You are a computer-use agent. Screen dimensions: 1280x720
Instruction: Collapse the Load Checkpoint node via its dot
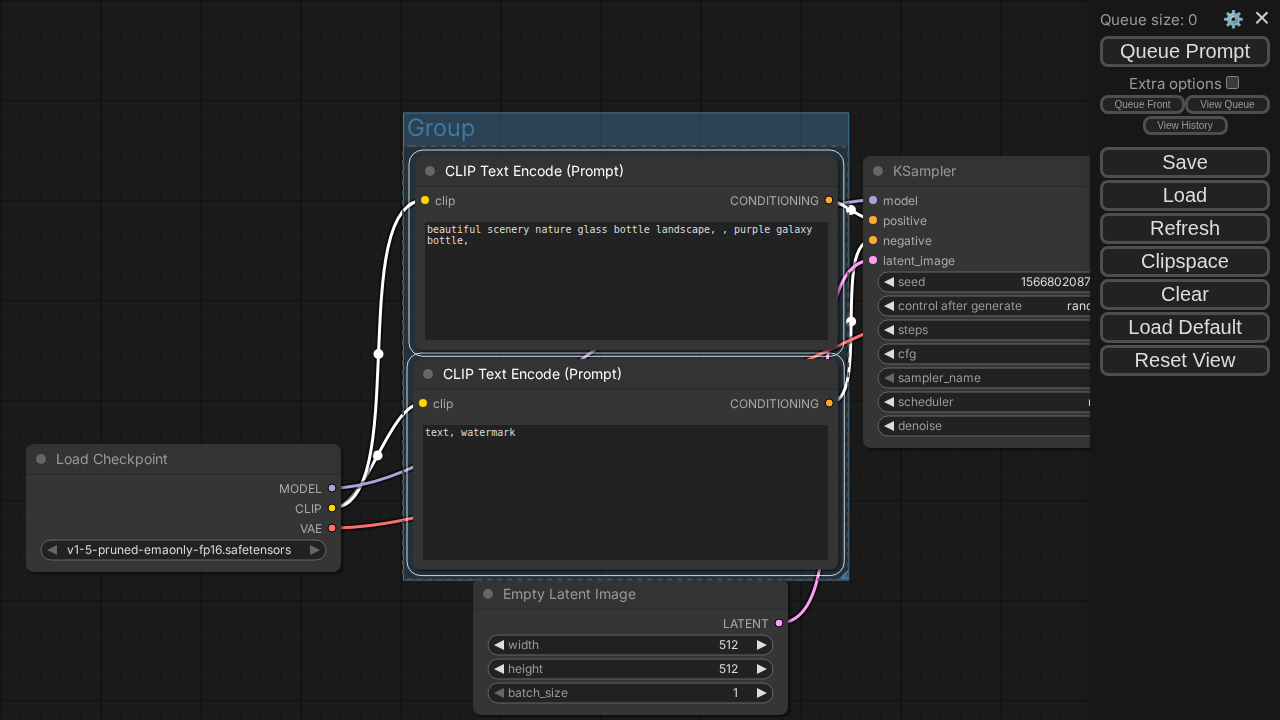[41, 459]
